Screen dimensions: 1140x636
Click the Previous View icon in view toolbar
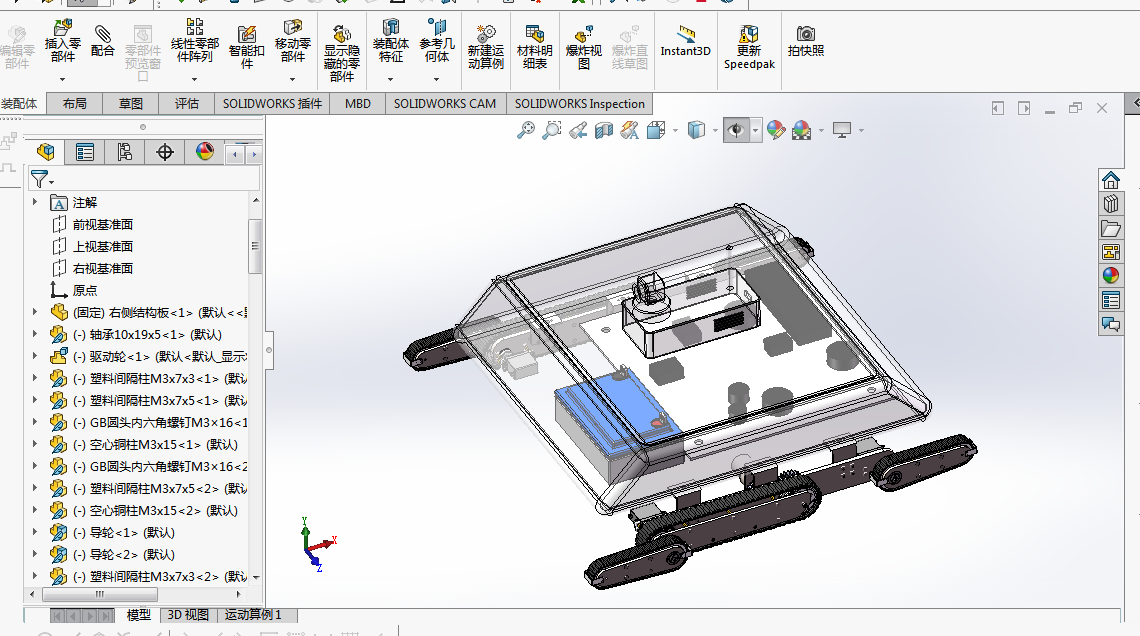(x=578, y=130)
